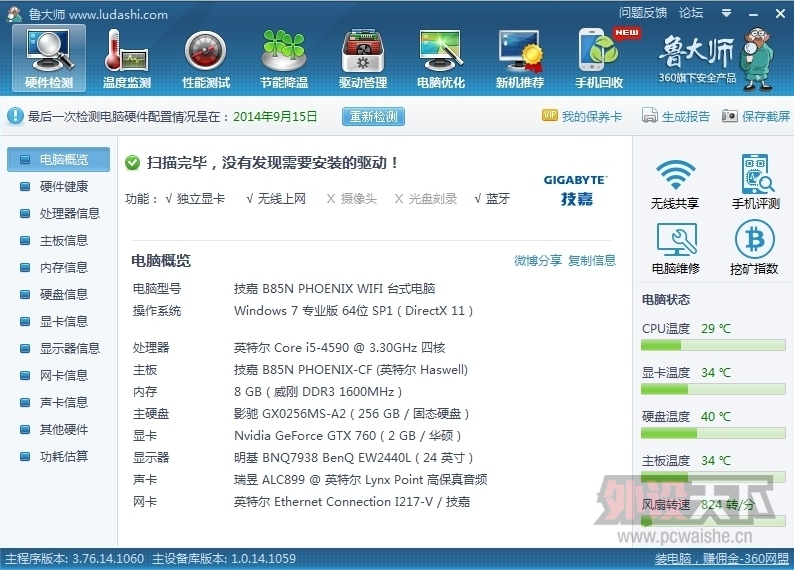
Task: Open 我的保养卡 VIP card
Action: [x=582, y=116]
